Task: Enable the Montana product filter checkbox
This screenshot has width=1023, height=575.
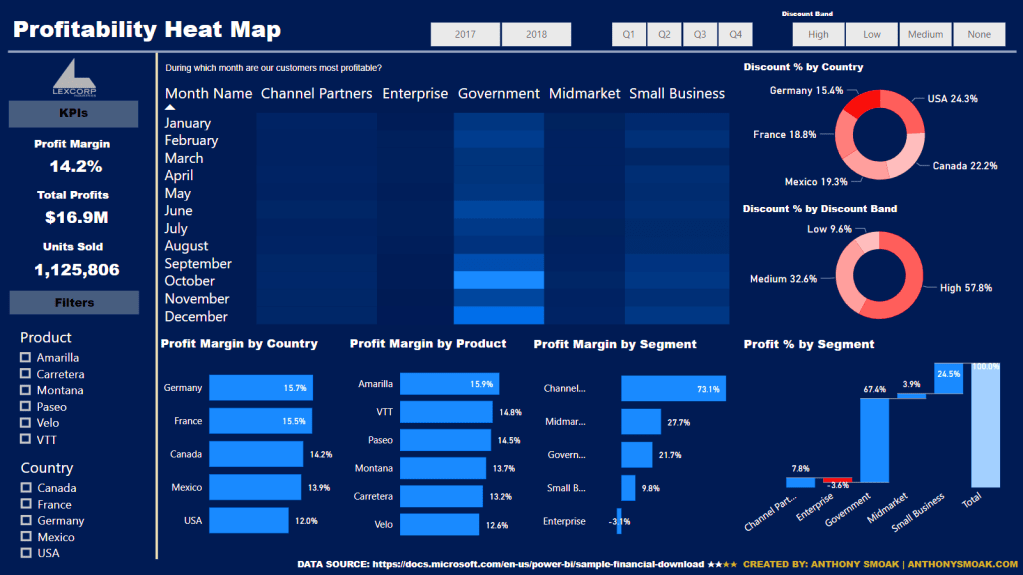Action: point(26,391)
